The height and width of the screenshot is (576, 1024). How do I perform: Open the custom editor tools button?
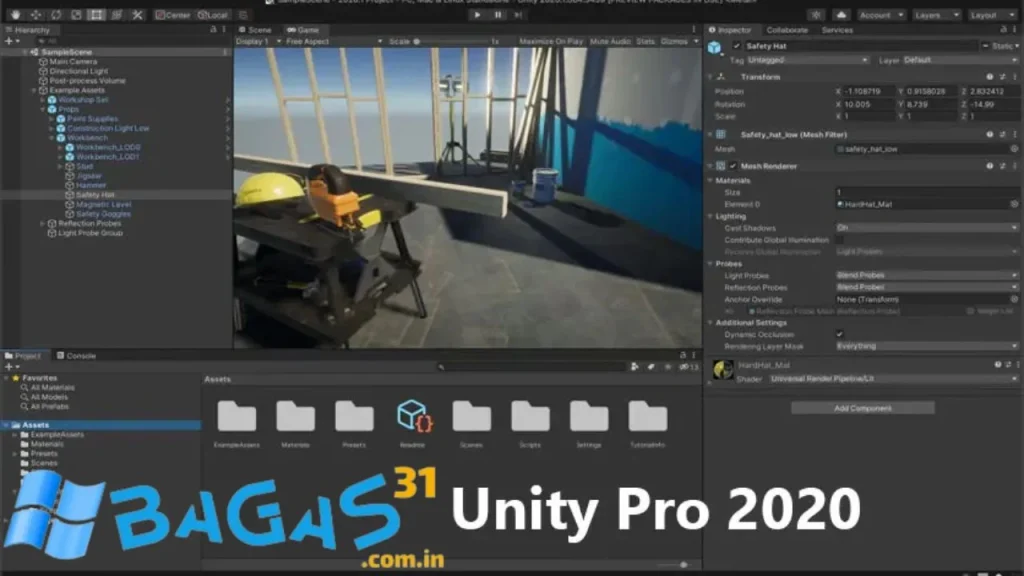137,14
